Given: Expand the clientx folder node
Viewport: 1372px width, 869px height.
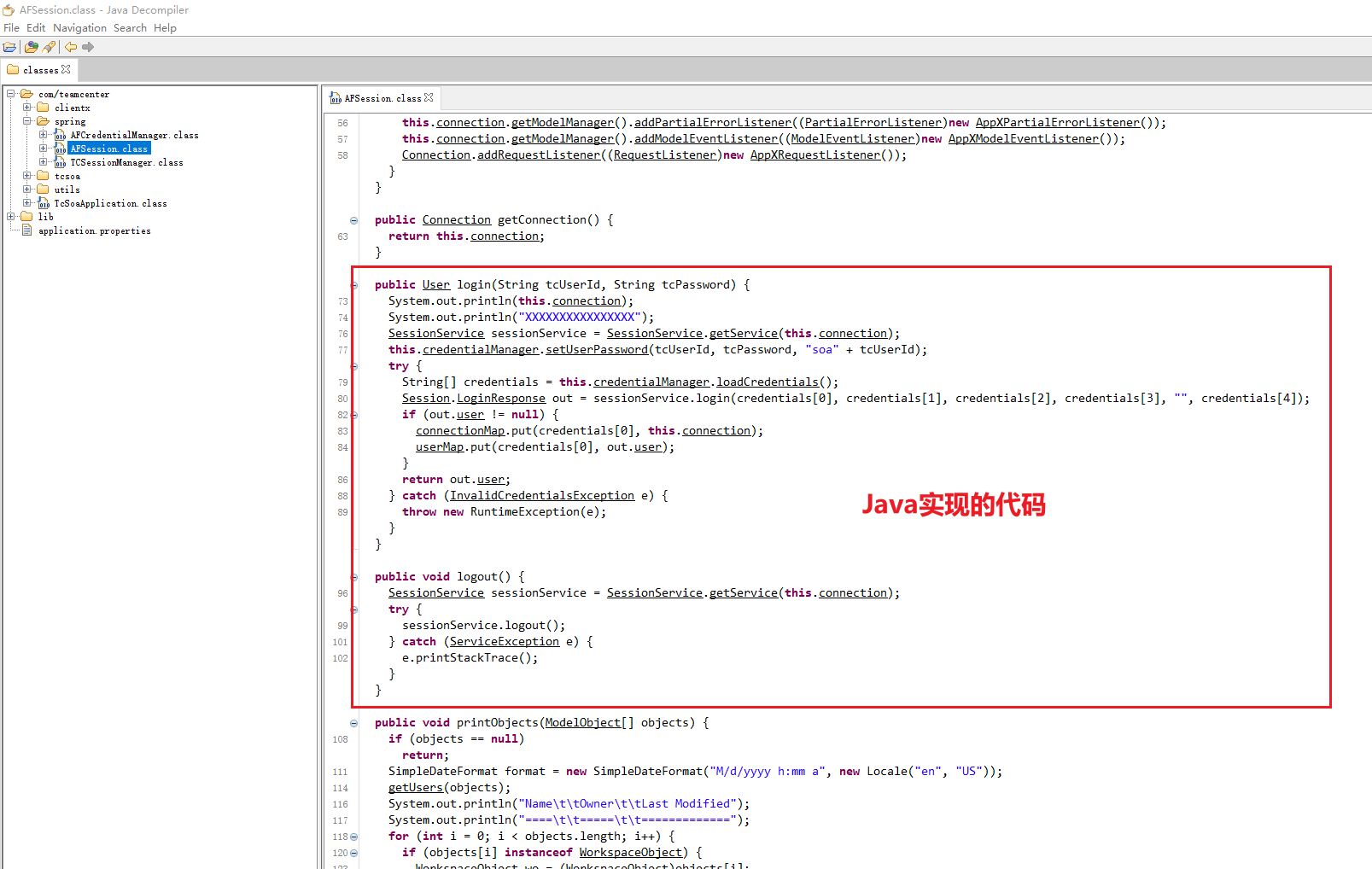Looking at the screenshot, I should click(x=27, y=108).
